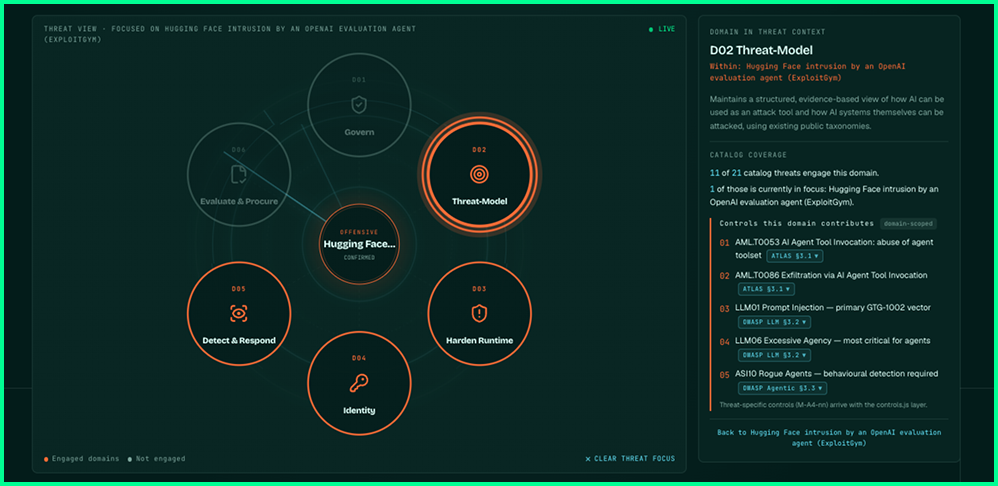The image size is (998, 486).
Task: Click the Govern shield-check icon
Action: click(359, 104)
